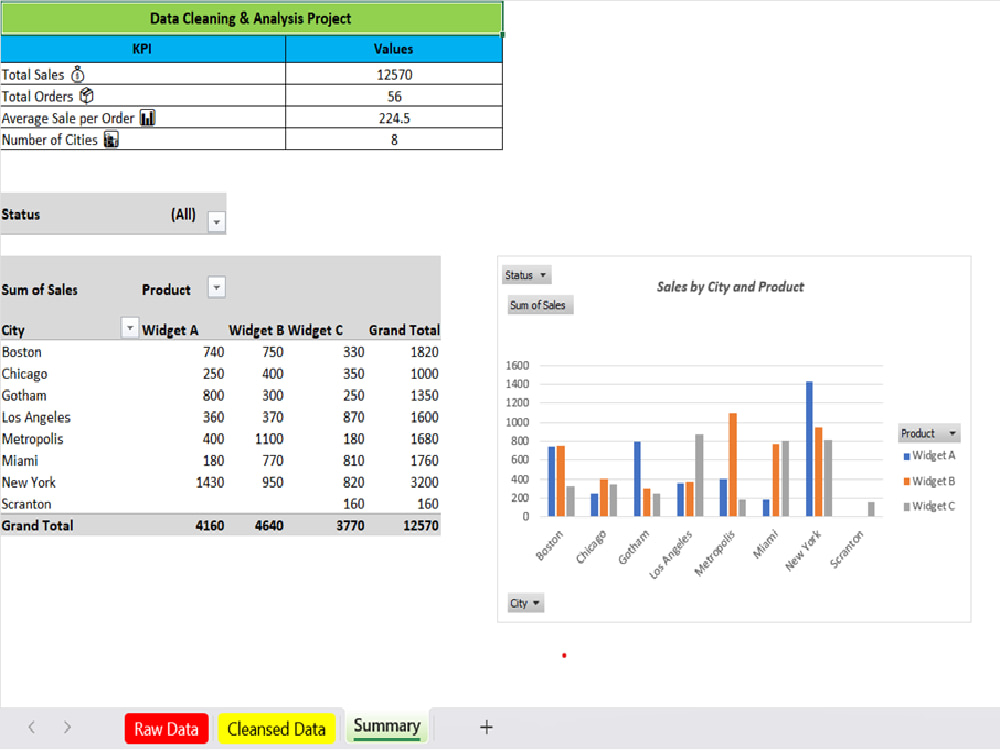The width and height of the screenshot is (1000, 750).
Task: Go to next sheet with right arrow
Action: tap(68, 727)
